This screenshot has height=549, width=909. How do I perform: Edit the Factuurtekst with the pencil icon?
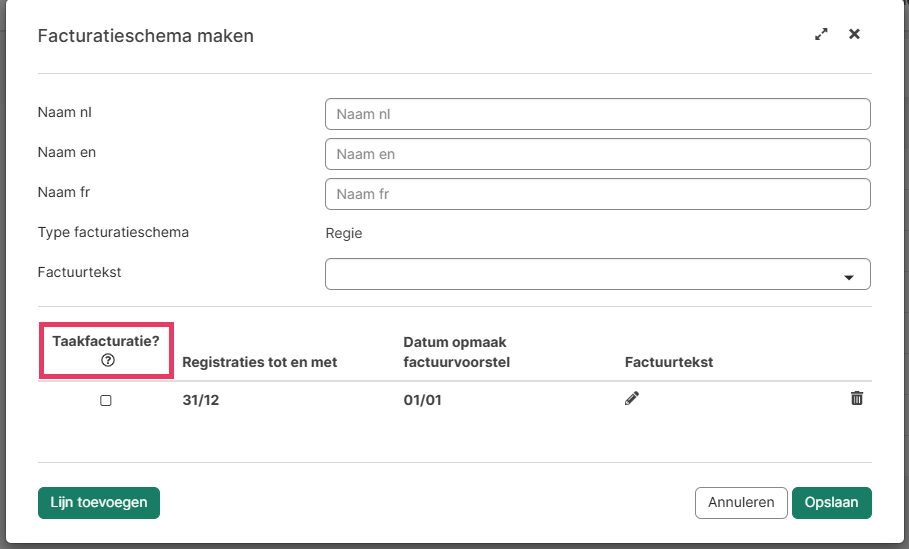click(632, 398)
